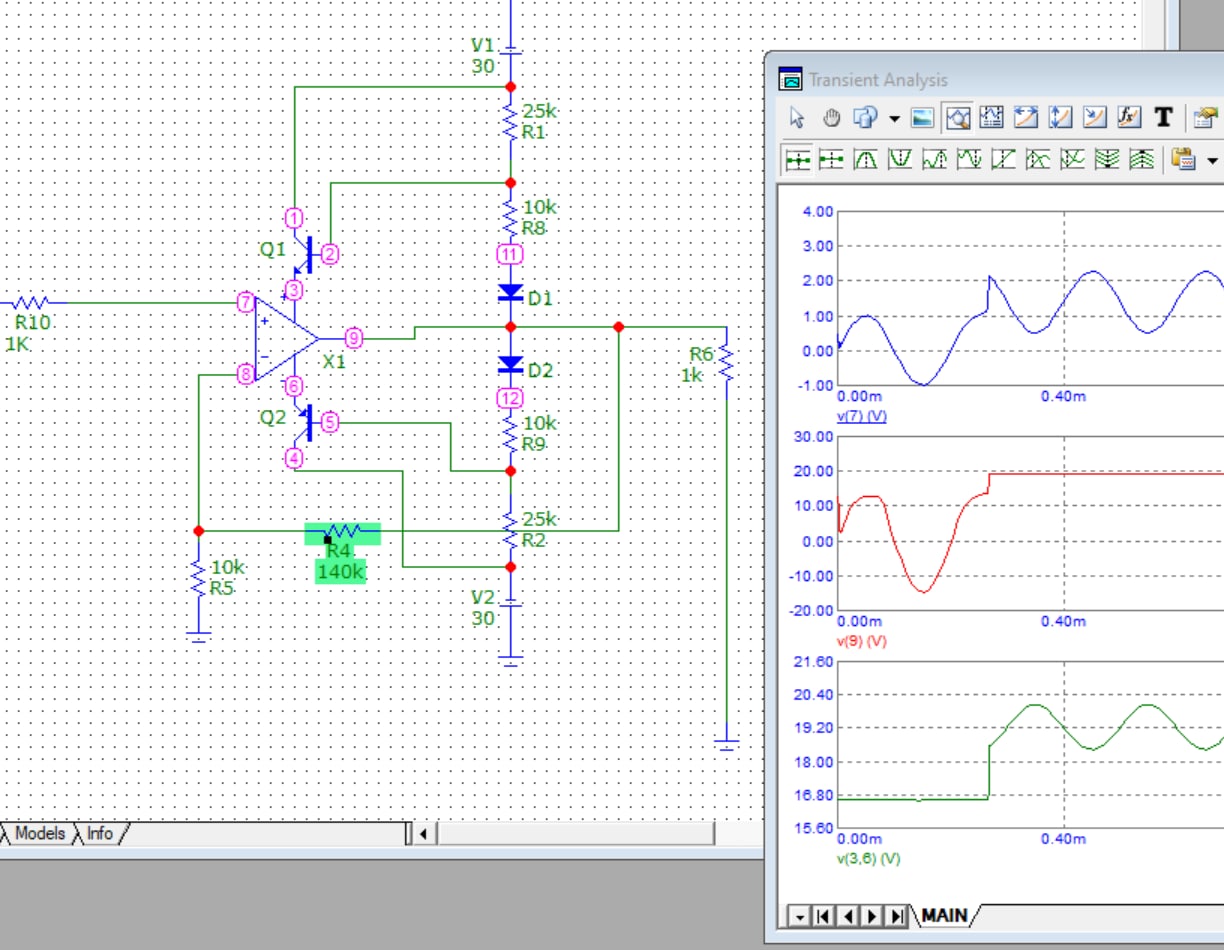Activate the Select mode arrow tool
The image size is (1224, 950).
click(x=797, y=118)
